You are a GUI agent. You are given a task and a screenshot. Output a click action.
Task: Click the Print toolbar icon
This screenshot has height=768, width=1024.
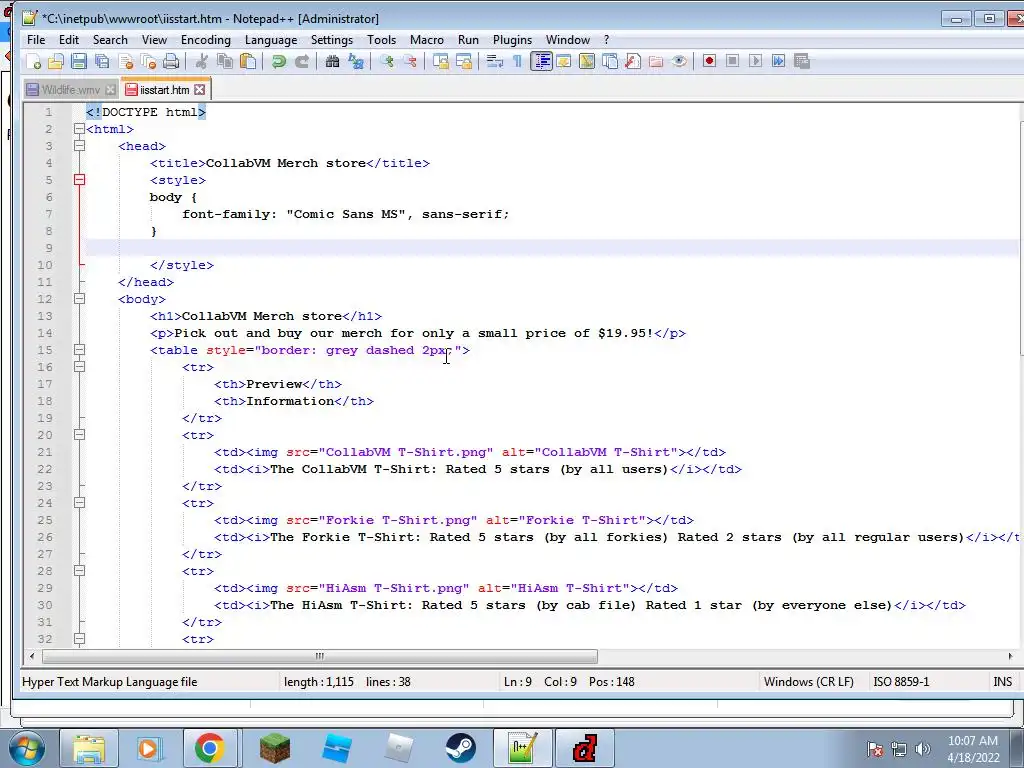click(171, 61)
